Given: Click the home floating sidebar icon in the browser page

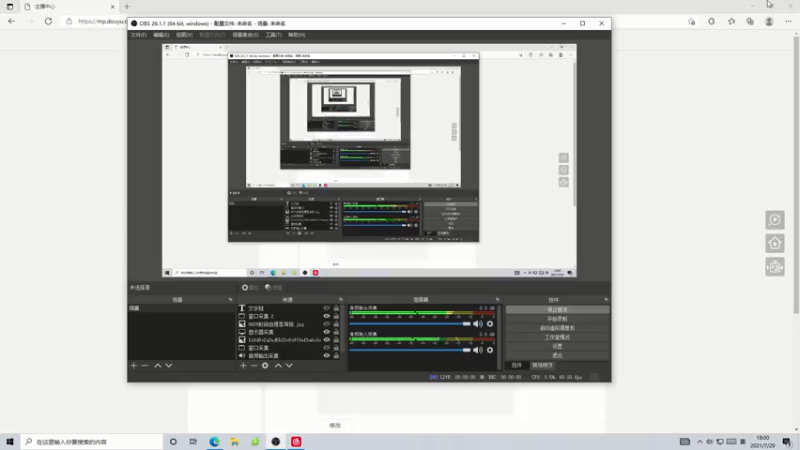Looking at the screenshot, I should 774,243.
